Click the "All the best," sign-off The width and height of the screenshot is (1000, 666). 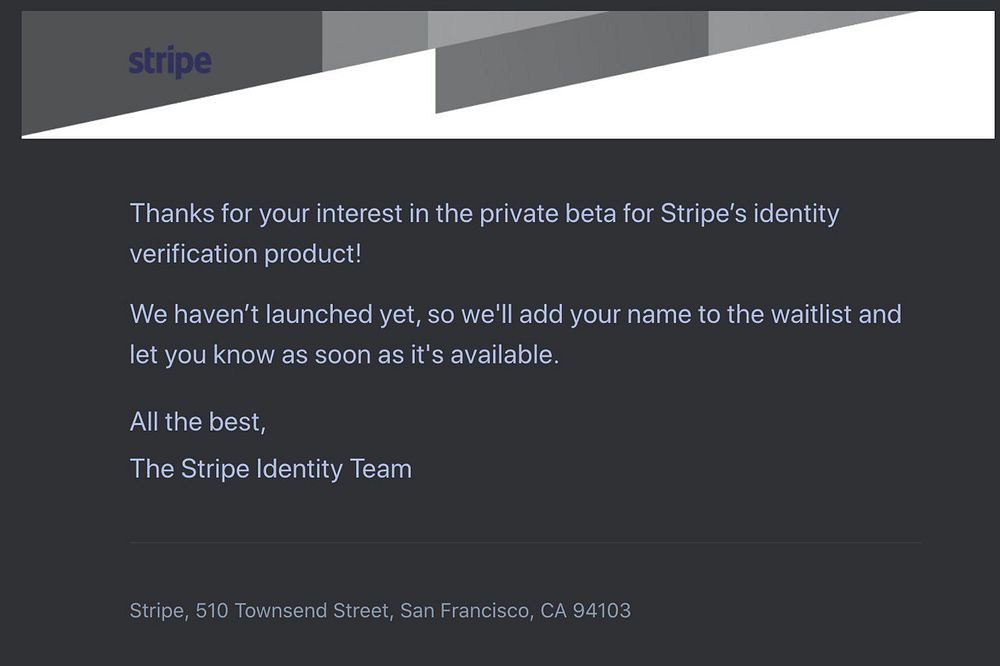(x=198, y=421)
